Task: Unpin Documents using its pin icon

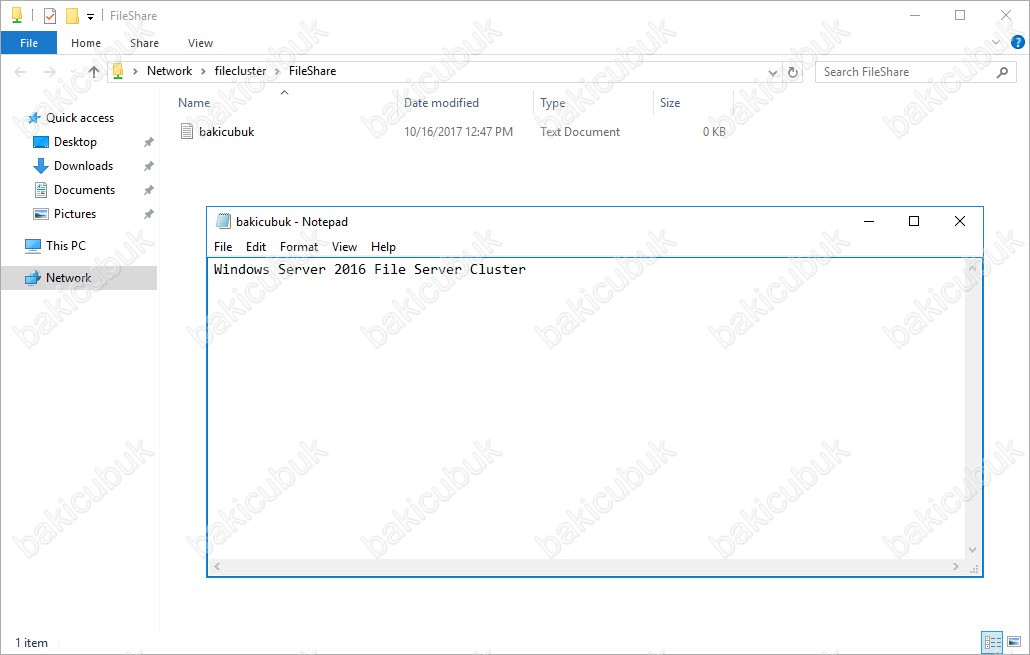Action: (x=149, y=190)
